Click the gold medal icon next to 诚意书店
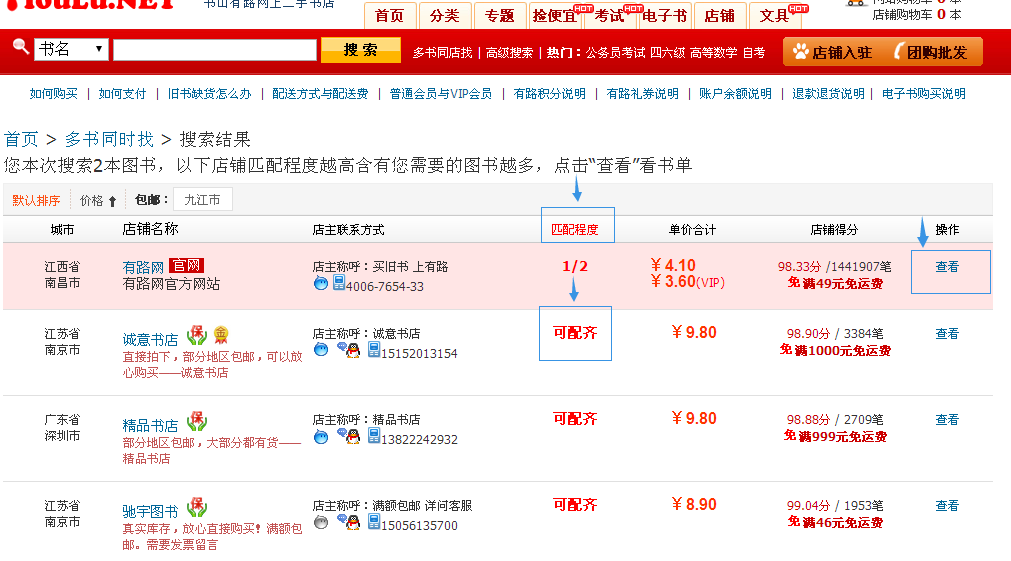 click(x=221, y=335)
